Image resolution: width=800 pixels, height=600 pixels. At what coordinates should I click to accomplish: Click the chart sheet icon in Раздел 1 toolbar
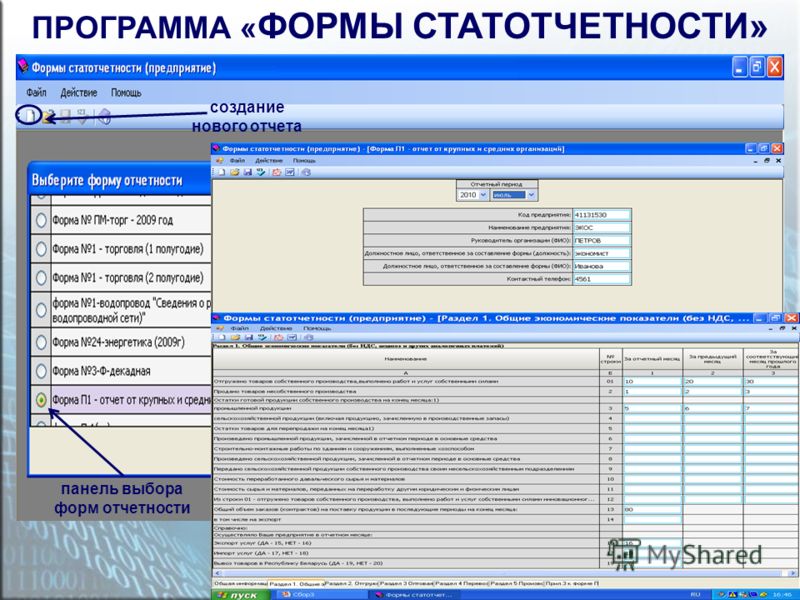coord(292,337)
